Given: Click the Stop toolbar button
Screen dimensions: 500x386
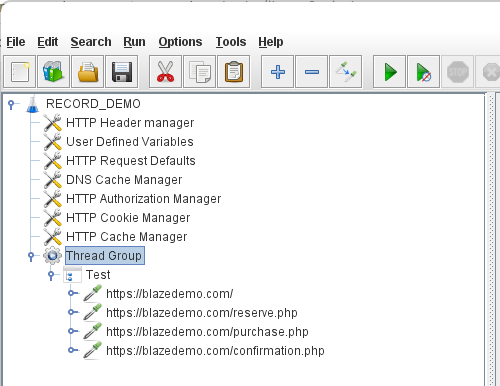Looking at the screenshot, I should click(x=458, y=72).
